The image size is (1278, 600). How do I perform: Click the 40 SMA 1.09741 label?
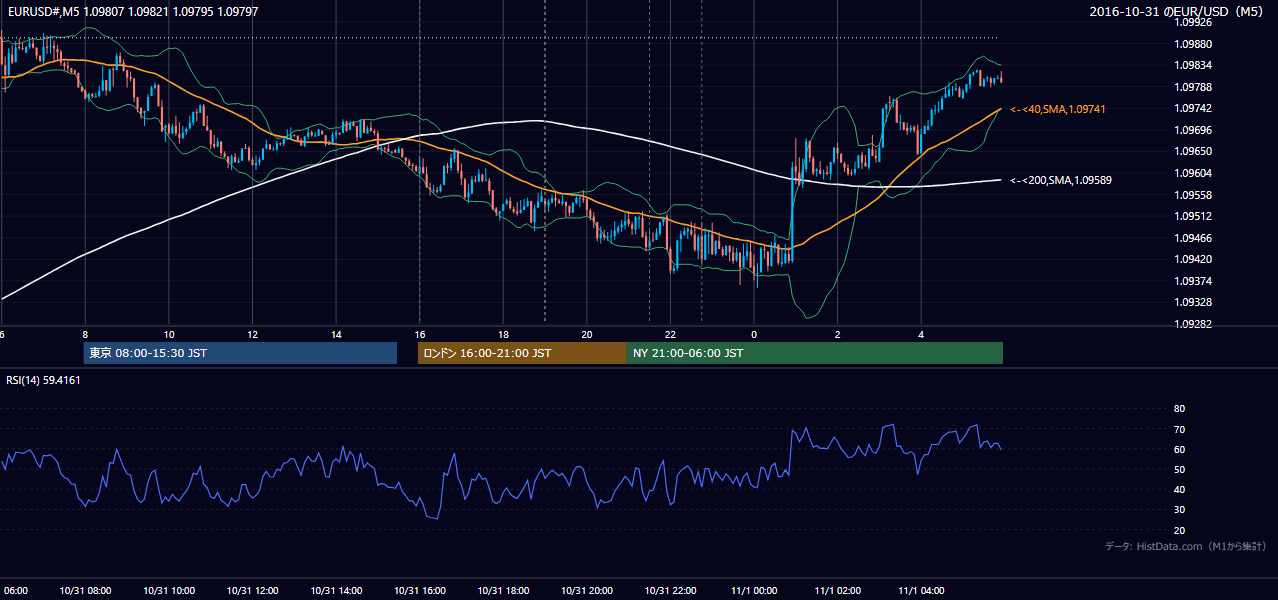point(1058,108)
